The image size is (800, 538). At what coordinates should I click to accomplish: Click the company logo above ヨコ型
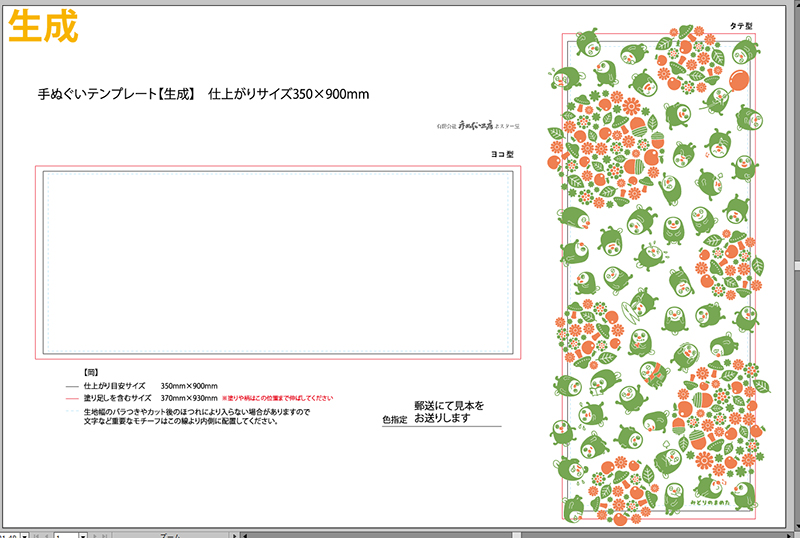coord(482,128)
